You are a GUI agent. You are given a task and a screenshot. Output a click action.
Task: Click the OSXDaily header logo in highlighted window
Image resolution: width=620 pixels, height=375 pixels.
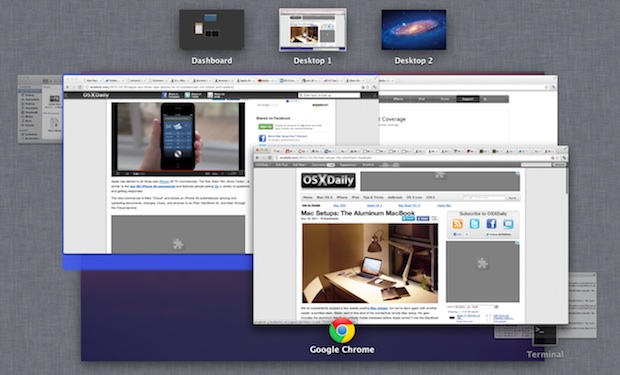[x=96, y=95]
